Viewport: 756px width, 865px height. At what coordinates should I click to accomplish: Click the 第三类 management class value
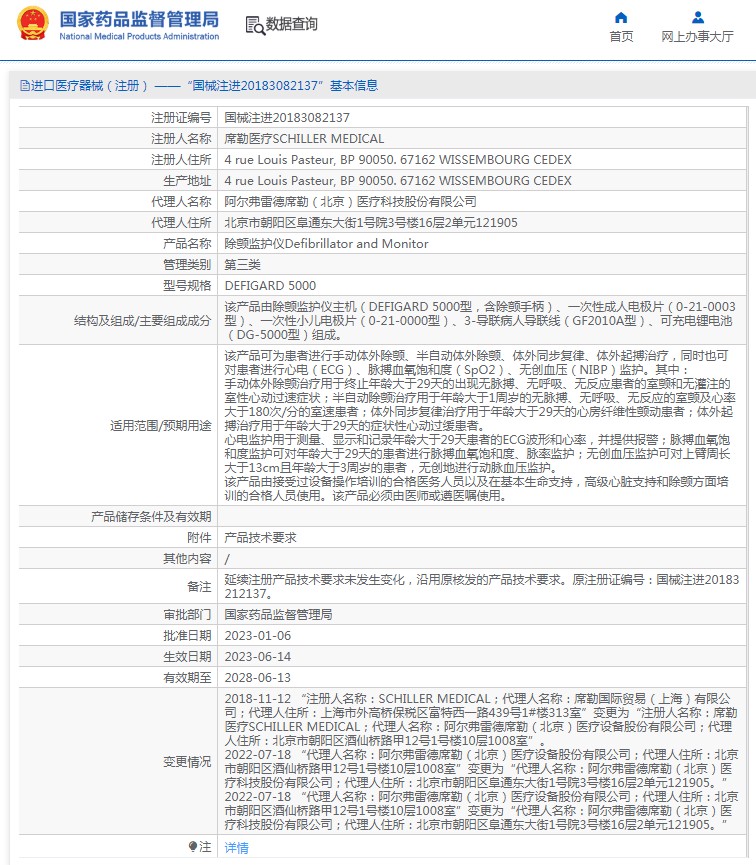(242, 264)
